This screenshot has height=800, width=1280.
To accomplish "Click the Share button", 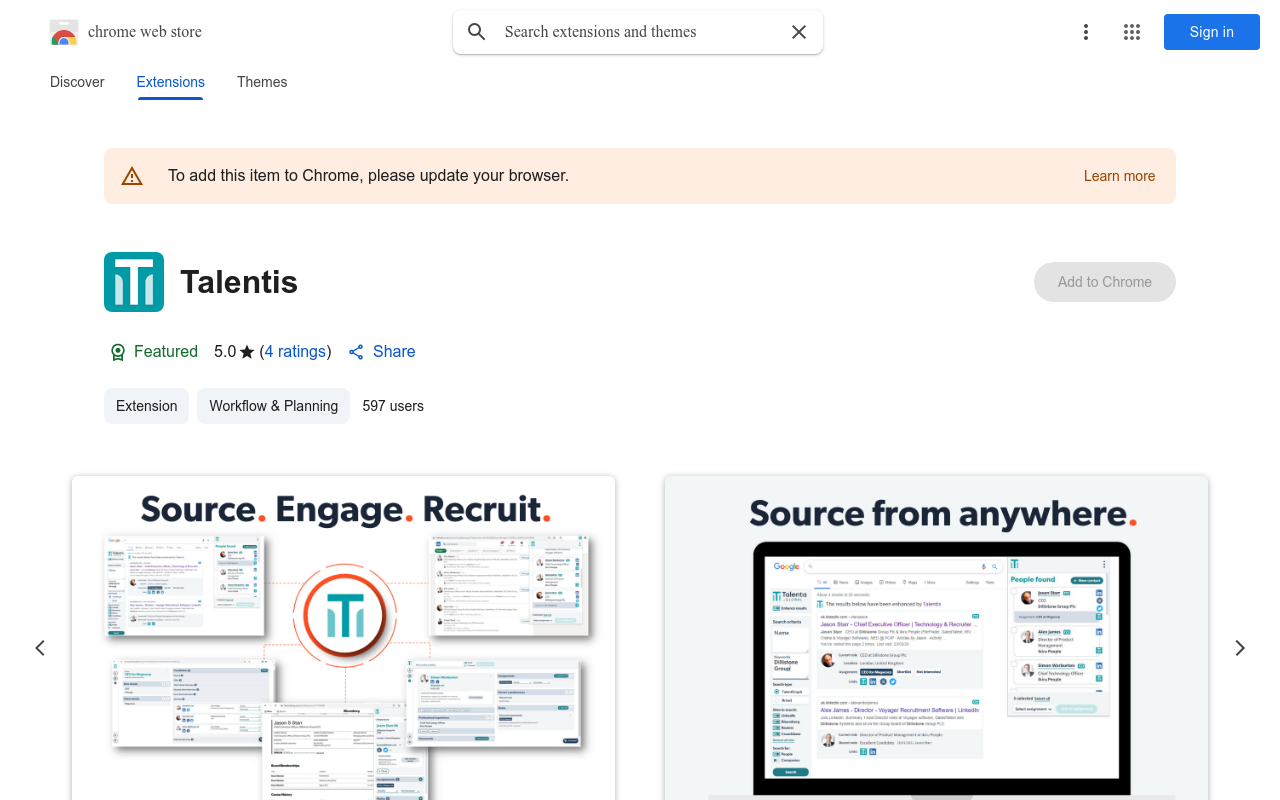I will pos(381,351).
